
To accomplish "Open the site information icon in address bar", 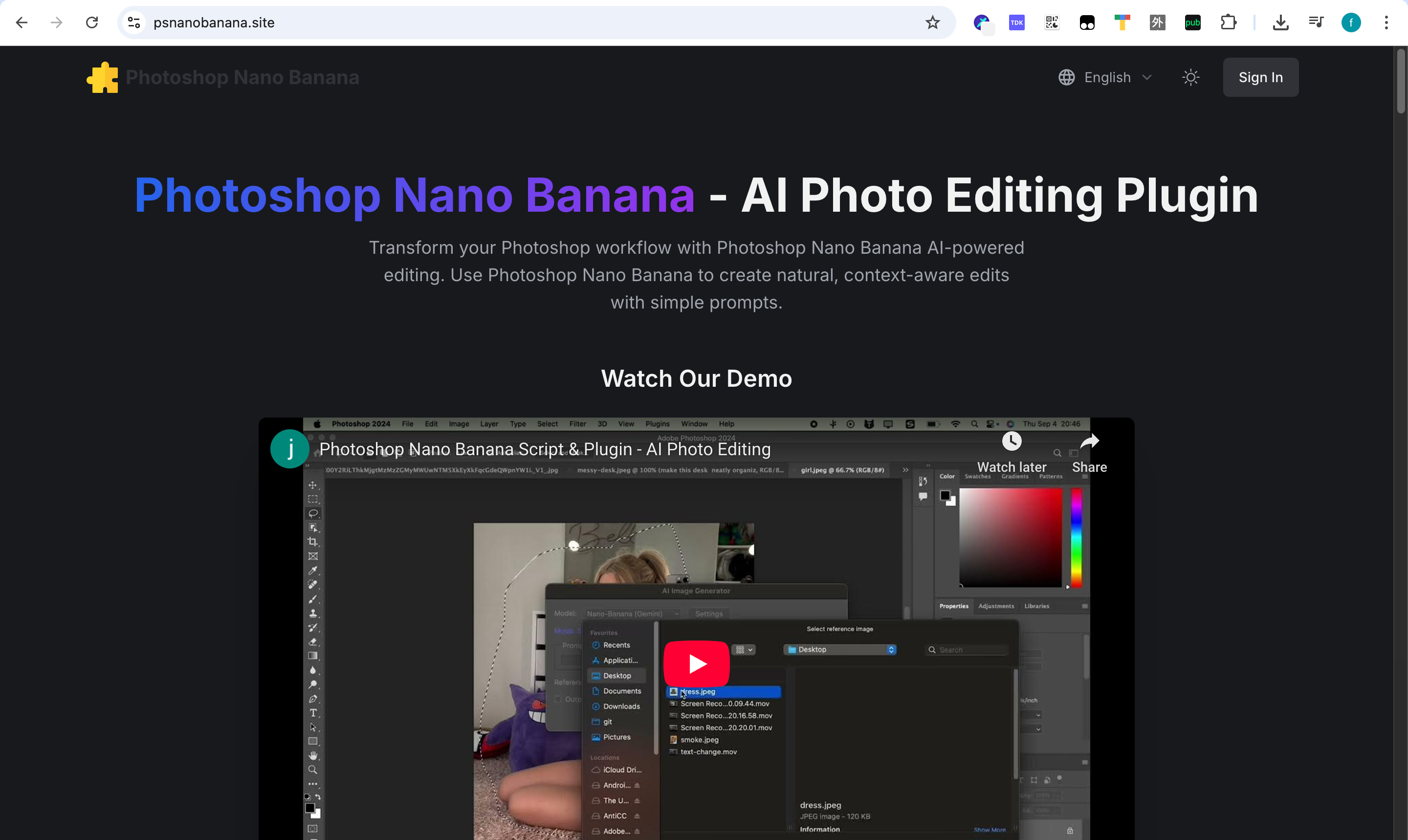I will (x=134, y=22).
